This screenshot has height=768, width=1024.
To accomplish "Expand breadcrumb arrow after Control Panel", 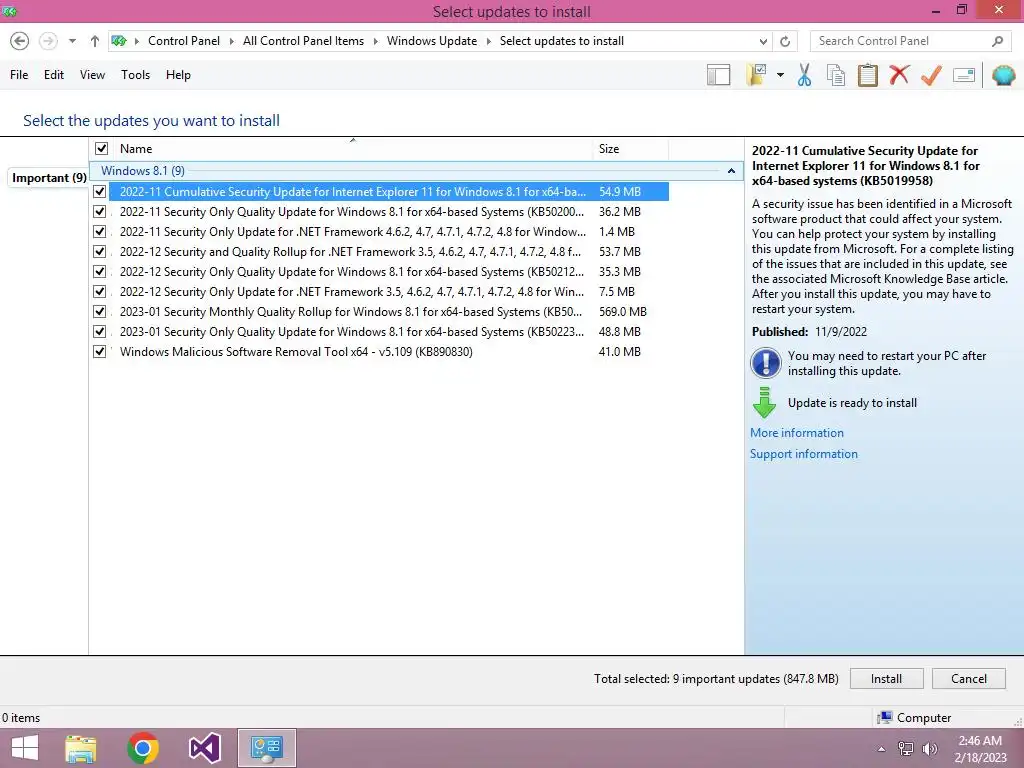I will [231, 41].
